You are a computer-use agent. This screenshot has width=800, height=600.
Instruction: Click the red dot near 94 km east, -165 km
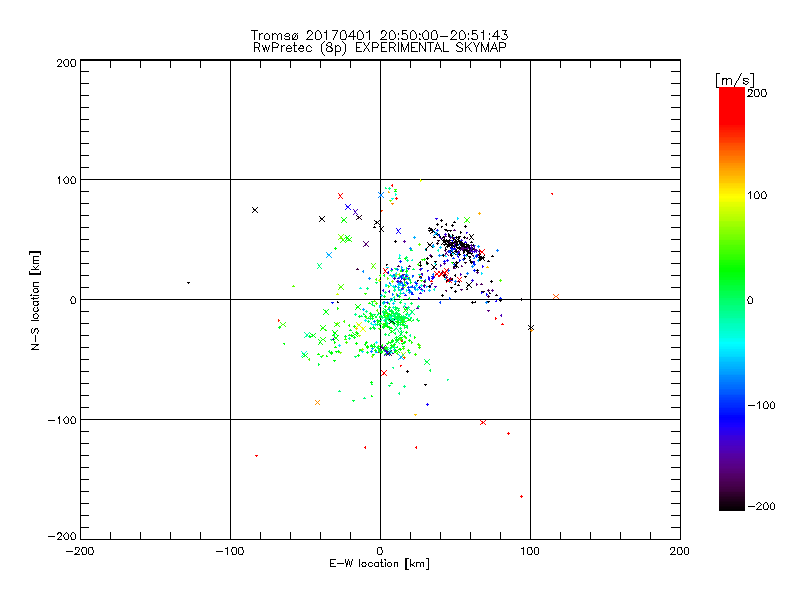tap(521, 496)
